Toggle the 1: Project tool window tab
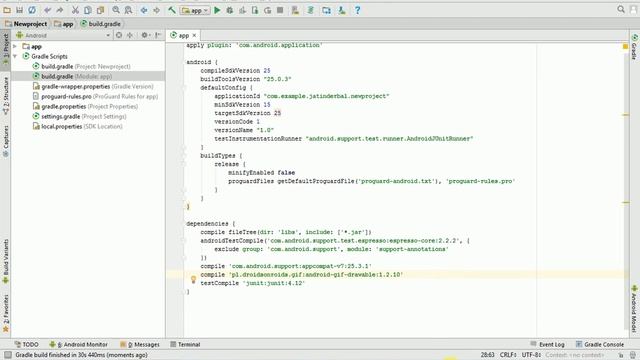The image size is (640, 360). (x=6, y=49)
